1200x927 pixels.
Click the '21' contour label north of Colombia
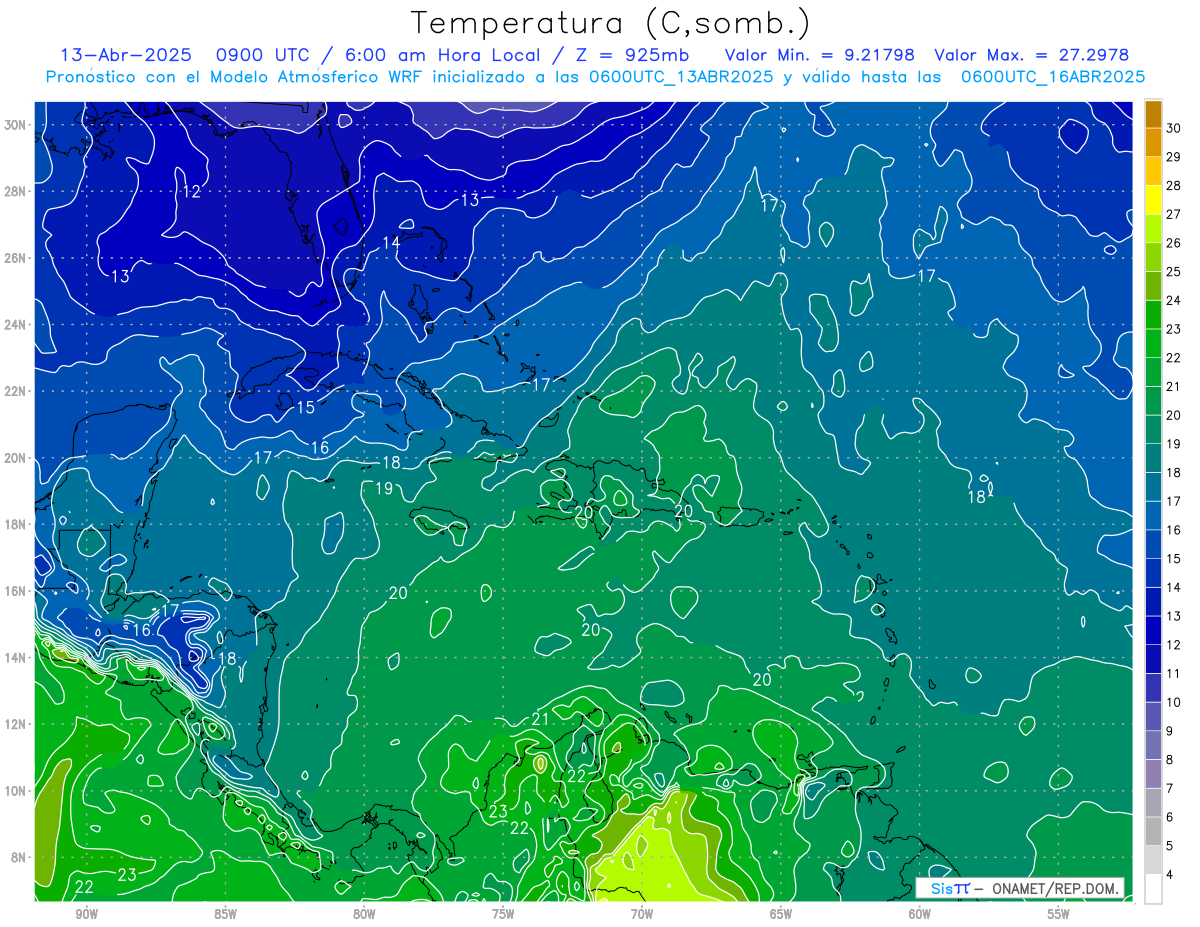[540, 719]
